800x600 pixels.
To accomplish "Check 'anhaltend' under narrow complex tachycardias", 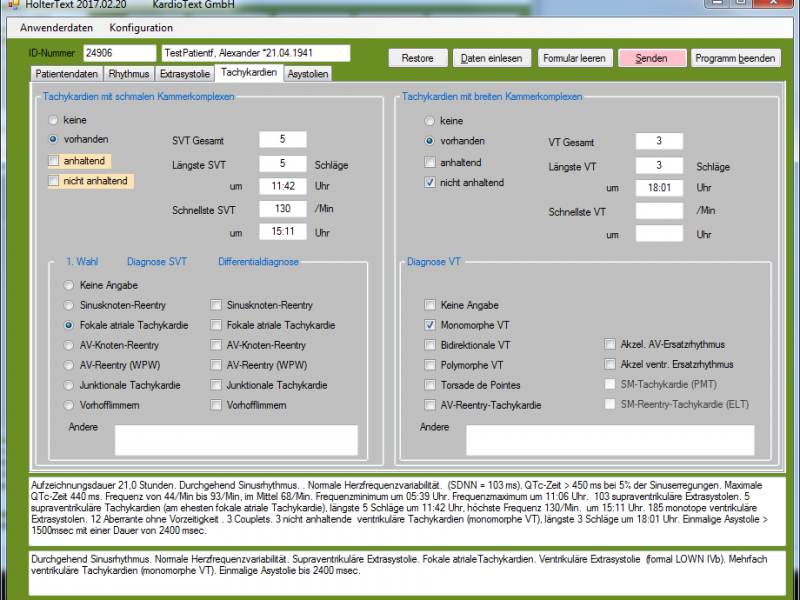I will point(54,161).
